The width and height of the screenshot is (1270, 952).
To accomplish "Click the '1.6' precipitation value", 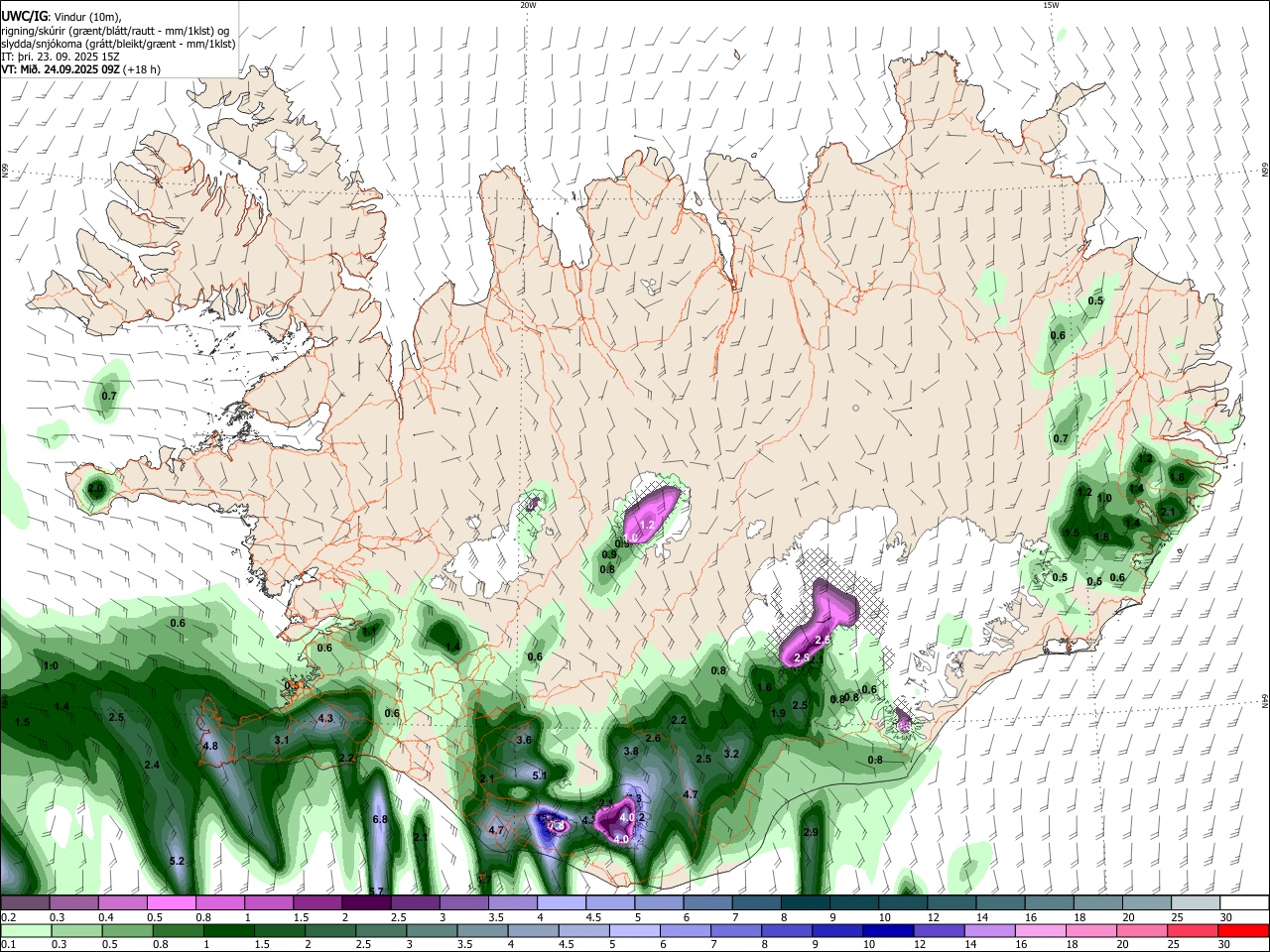I will click(x=764, y=687).
